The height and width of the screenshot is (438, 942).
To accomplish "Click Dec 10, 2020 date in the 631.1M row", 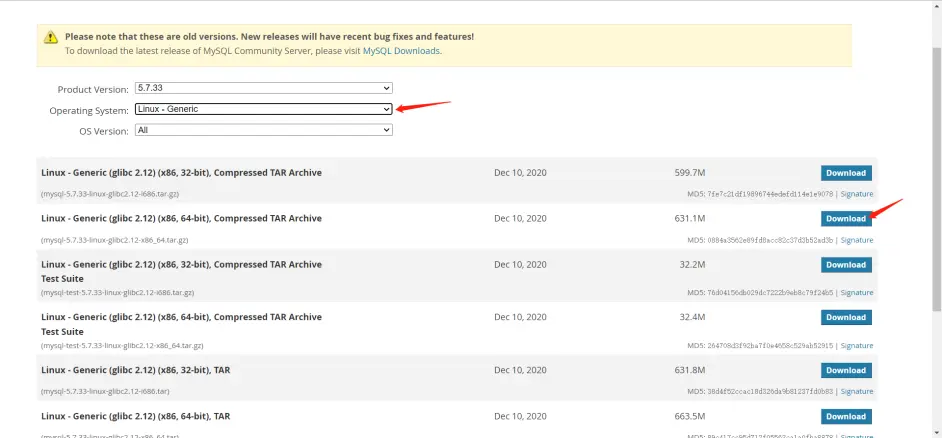I will pyautogui.click(x=520, y=219).
